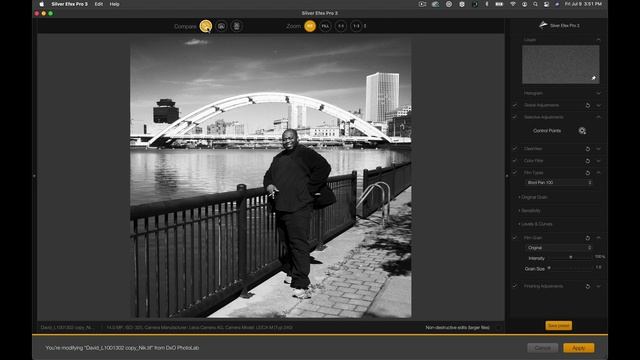
Task: Collapse the right panel handle
Action: pyautogui.click(x=507, y=176)
